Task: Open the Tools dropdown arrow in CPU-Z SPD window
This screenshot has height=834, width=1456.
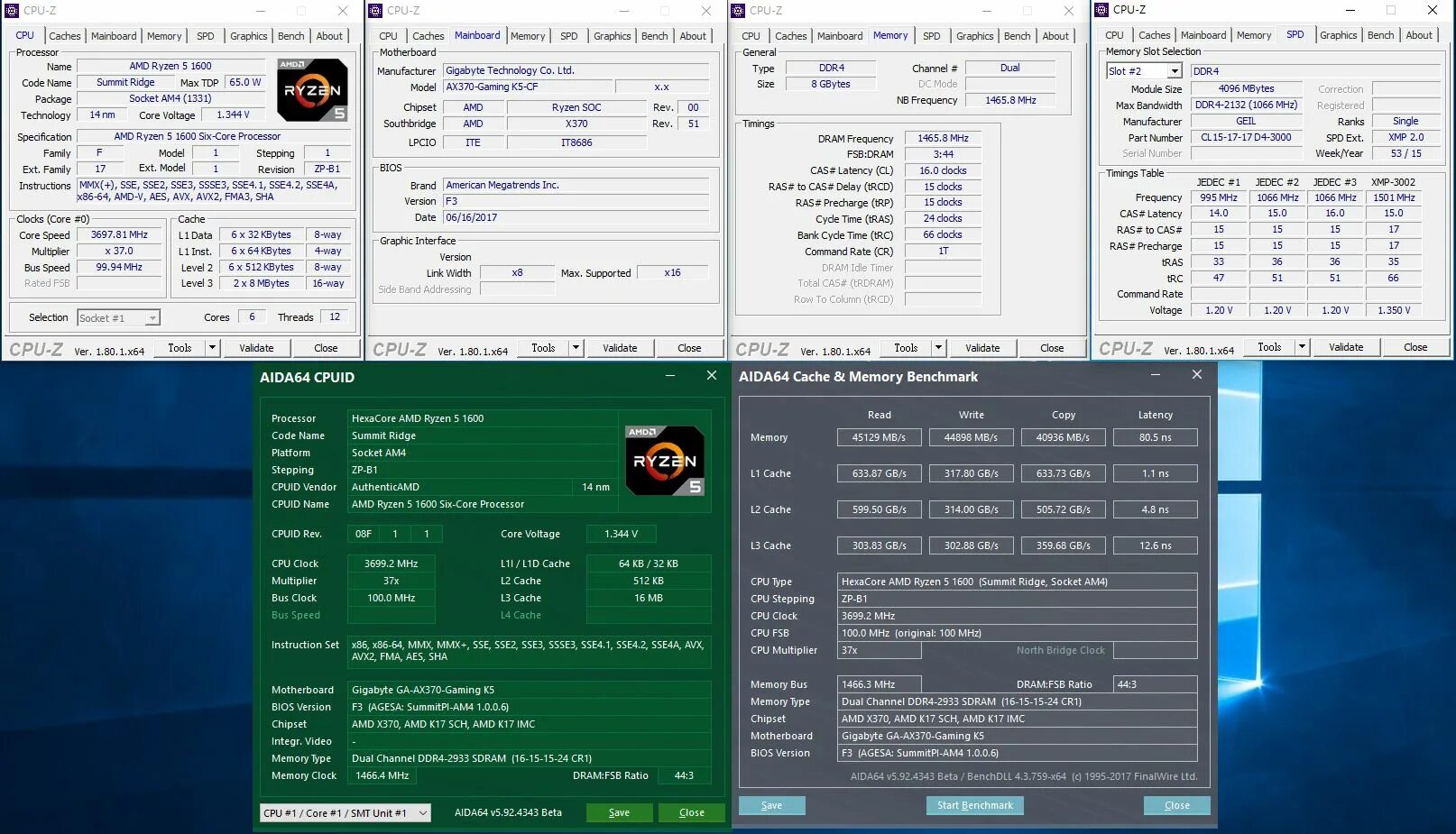Action: pyautogui.click(x=1302, y=347)
